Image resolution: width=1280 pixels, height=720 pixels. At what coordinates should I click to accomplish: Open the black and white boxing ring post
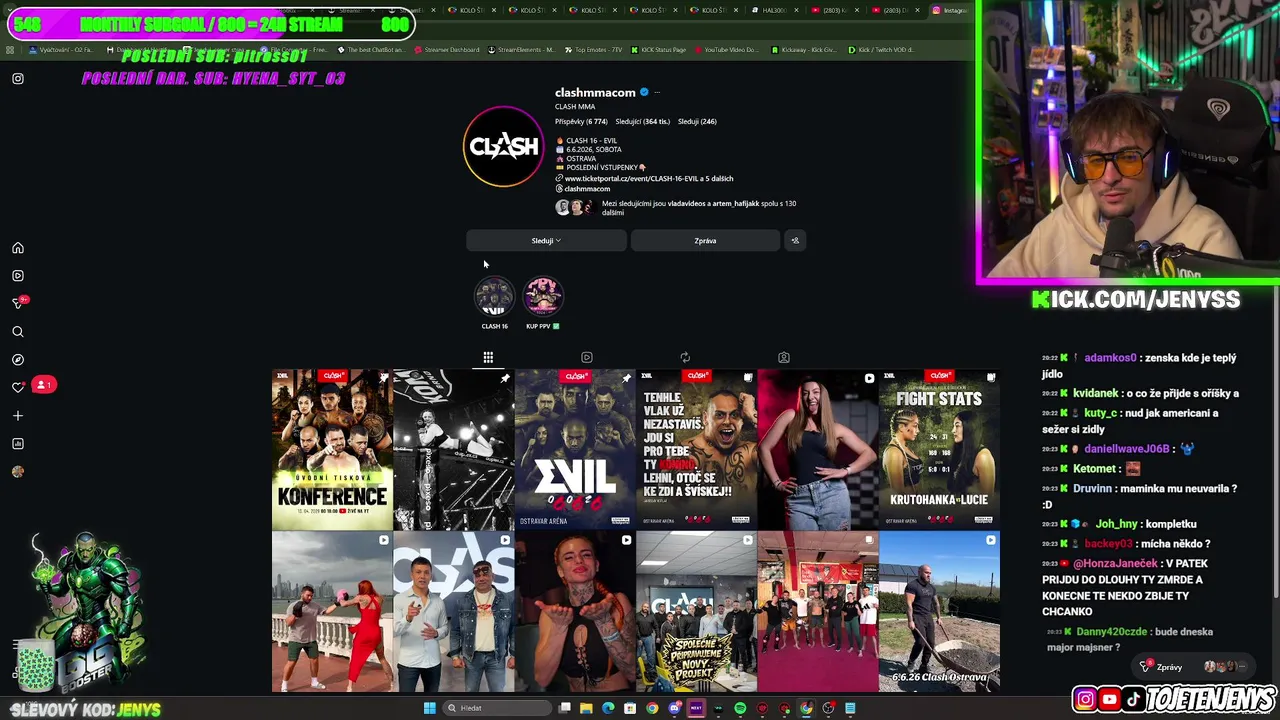pyautogui.click(x=453, y=449)
